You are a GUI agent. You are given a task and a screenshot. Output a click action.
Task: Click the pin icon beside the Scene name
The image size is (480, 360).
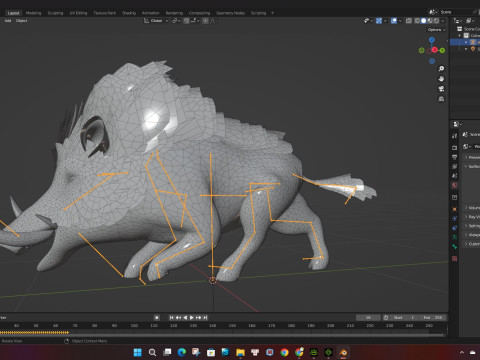click(x=475, y=12)
